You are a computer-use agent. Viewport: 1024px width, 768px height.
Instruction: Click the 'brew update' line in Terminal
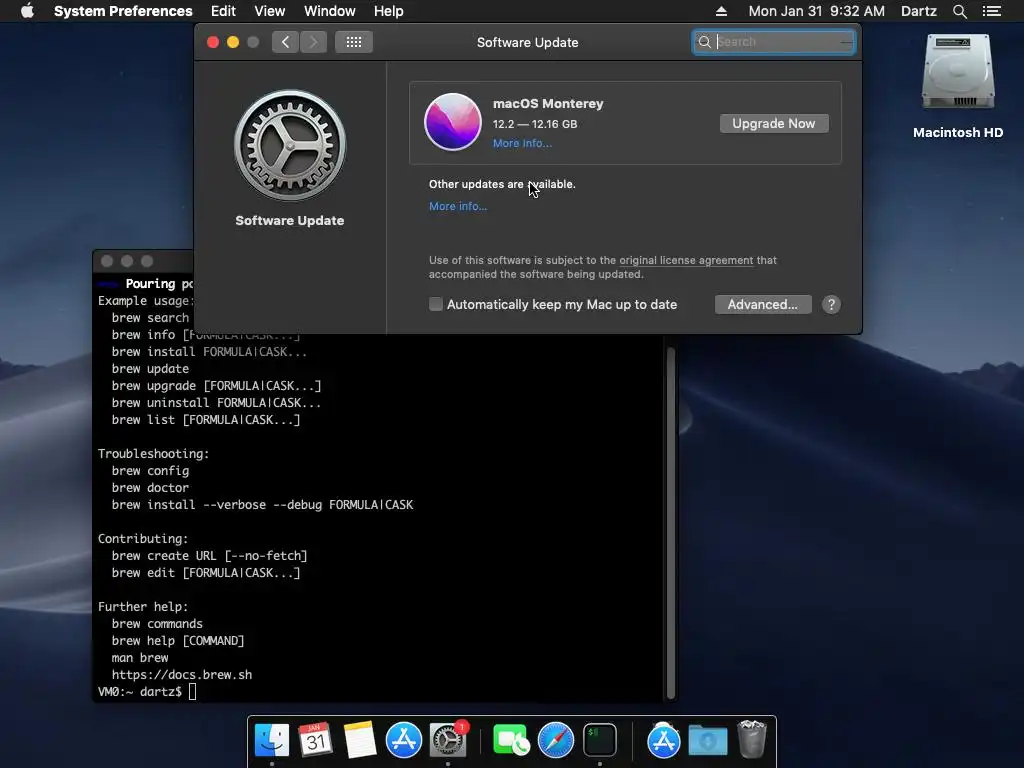[x=150, y=369]
